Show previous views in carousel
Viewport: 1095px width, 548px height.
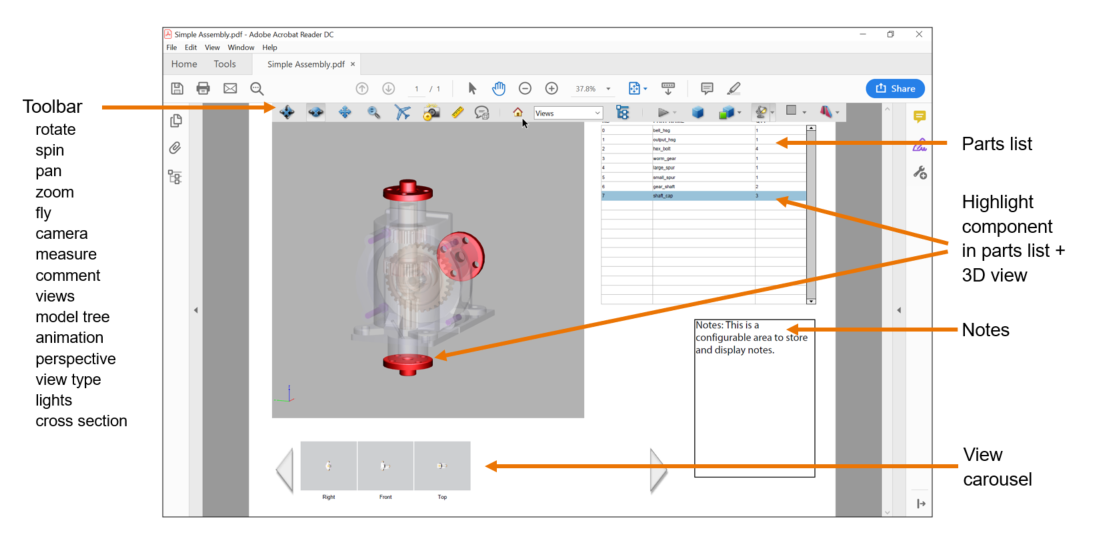click(285, 471)
